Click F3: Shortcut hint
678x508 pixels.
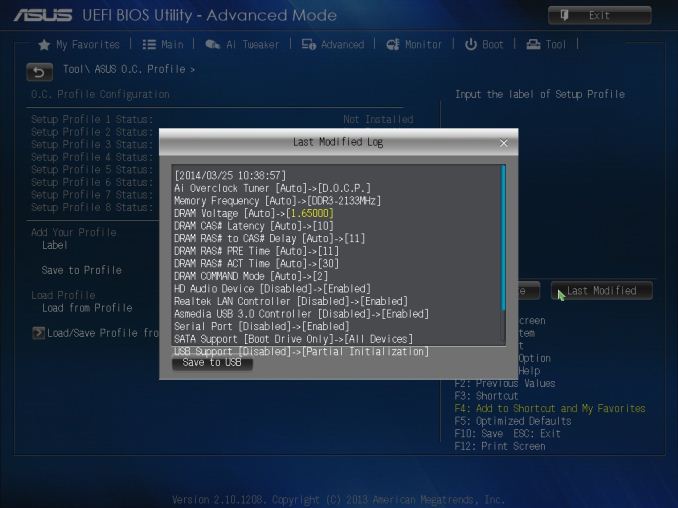(x=486, y=396)
